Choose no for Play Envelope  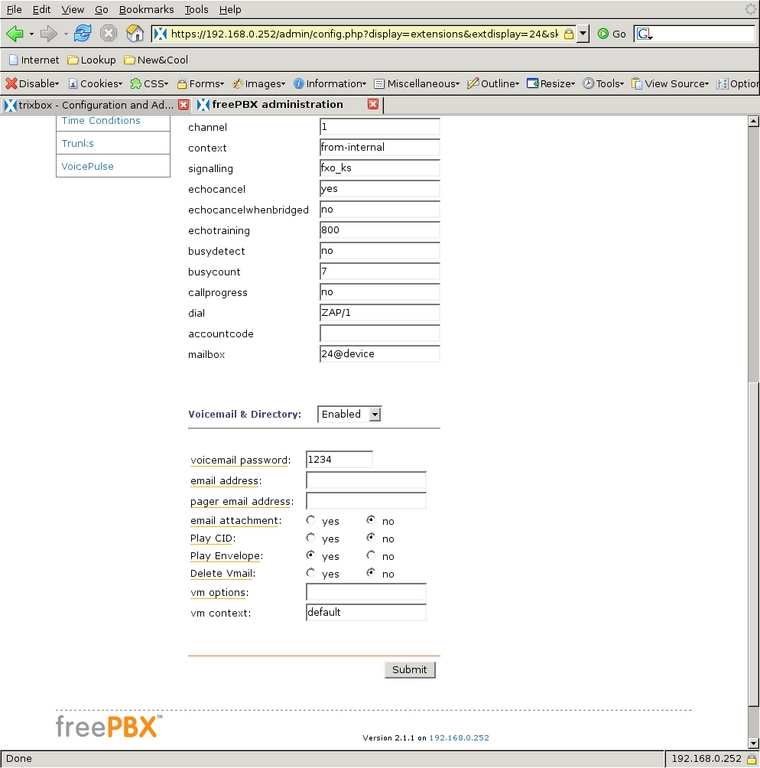371,556
